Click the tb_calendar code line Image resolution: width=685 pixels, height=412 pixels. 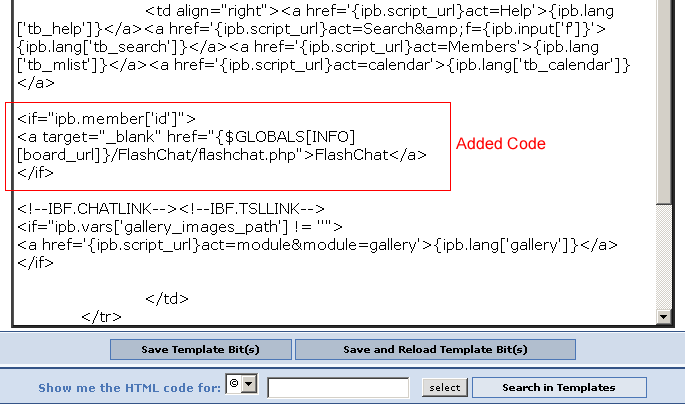pyautogui.click(x=323, y=65)
